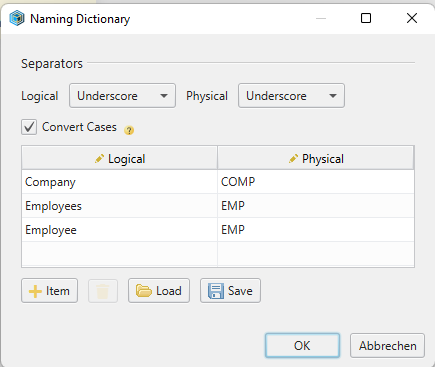The width and height of the screenshot is (435, 367).
Task: Select the EMP cell in Employees row
Action: pyautogui.click(x=316, y=206)
